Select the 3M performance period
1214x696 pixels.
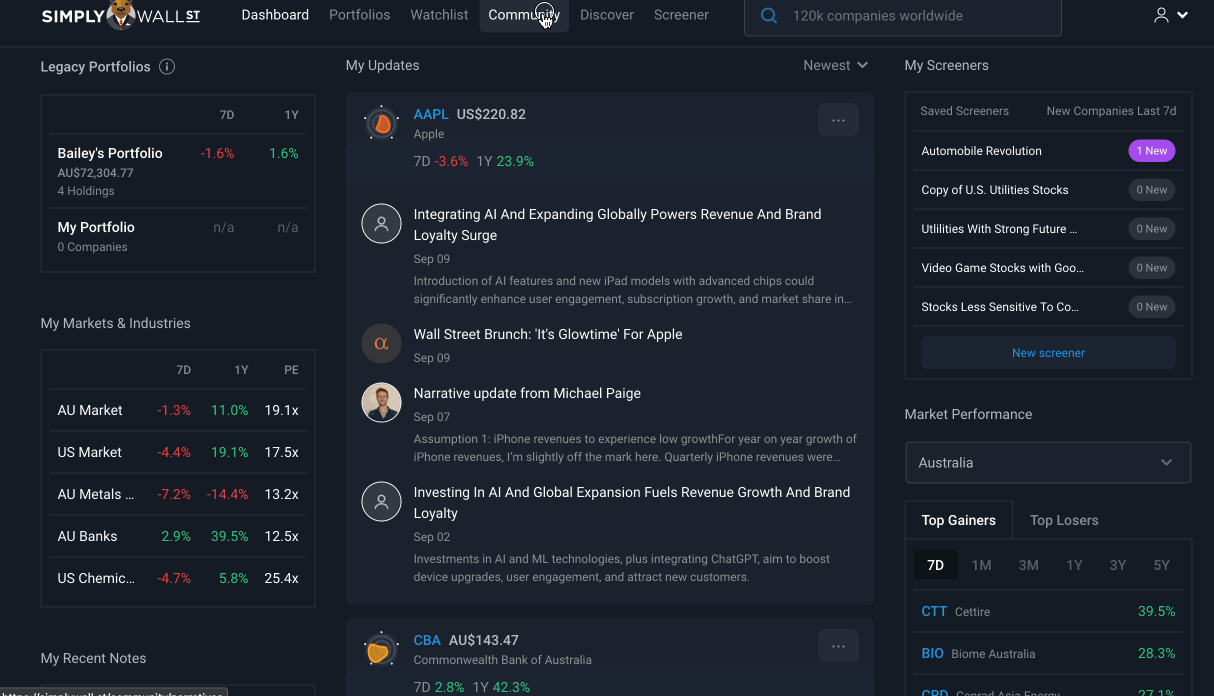click(x=1028, y=565)
